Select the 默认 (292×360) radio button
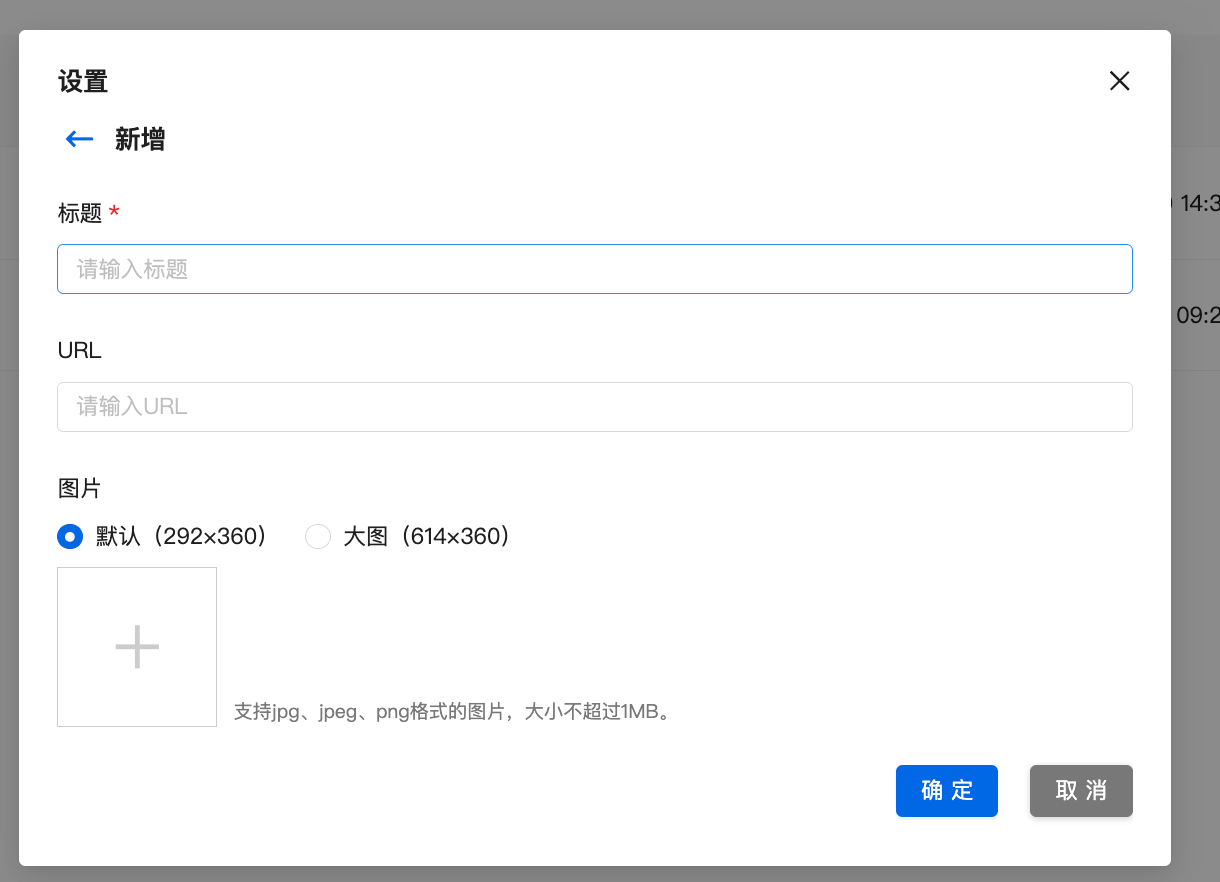1220x882 pixels. tap(70, 537)
